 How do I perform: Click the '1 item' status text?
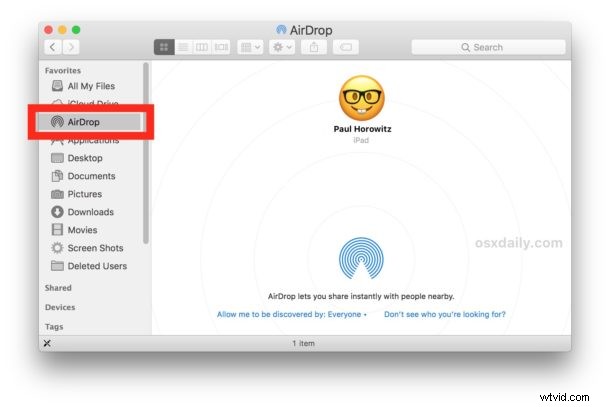(x=303, y=343)
